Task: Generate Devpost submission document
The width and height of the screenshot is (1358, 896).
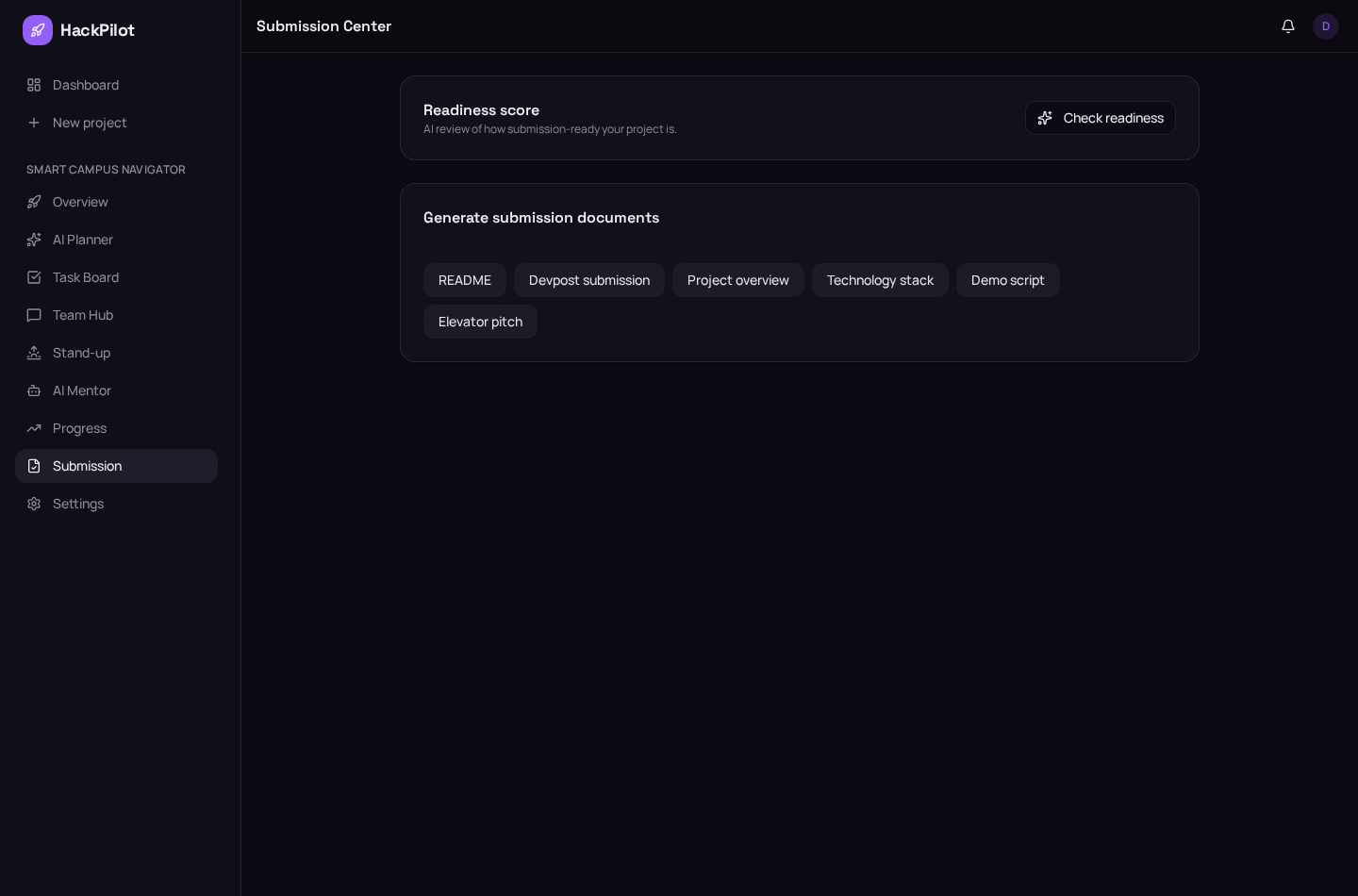Action: tap(589, 280)
